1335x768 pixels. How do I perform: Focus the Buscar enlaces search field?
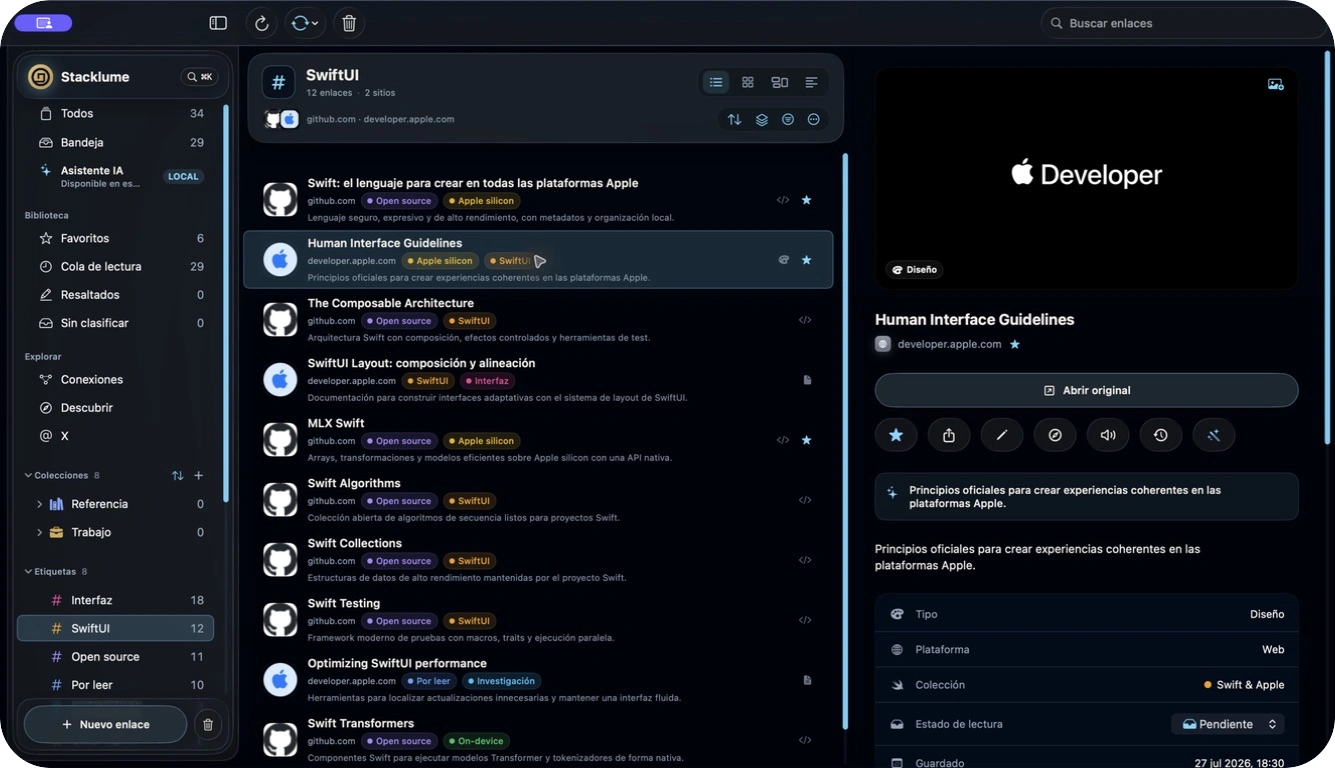click(x=1184, y=23)
